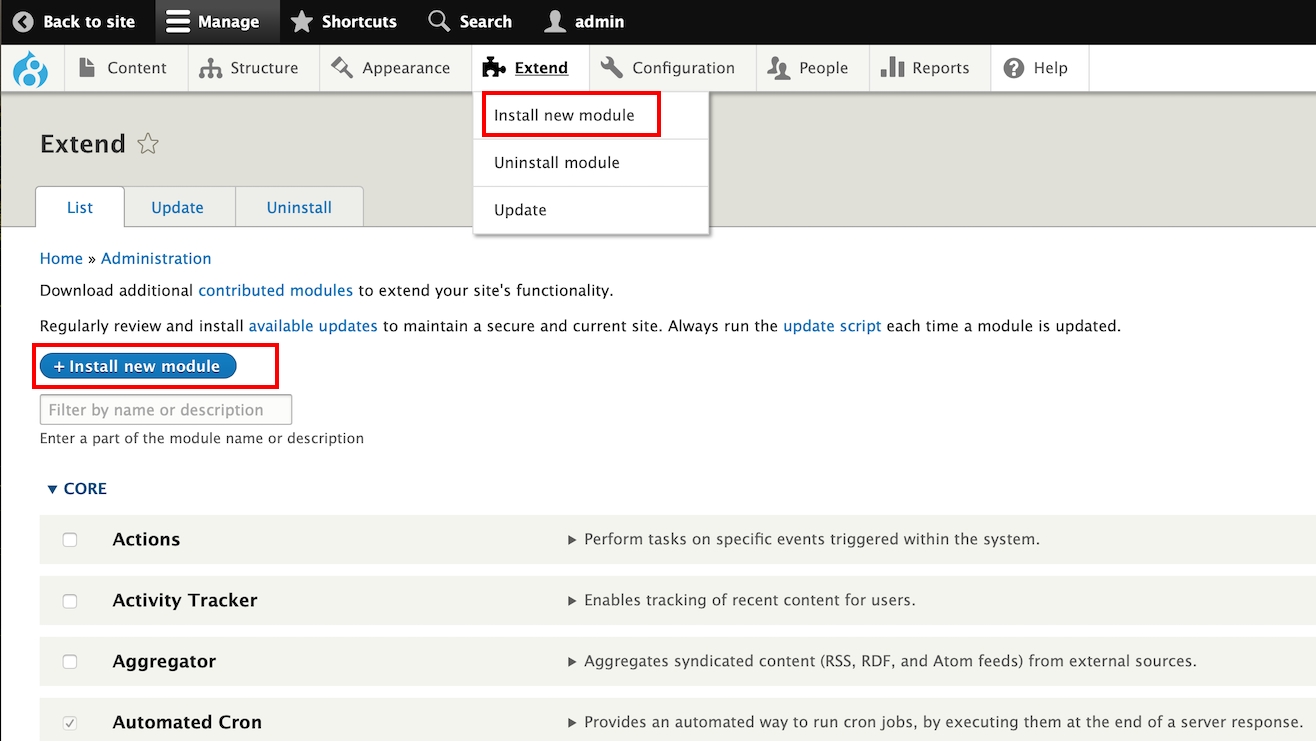The image size is (1316, 749).
Task: Click the Help question mark icon
Action: coord(1014,68)
